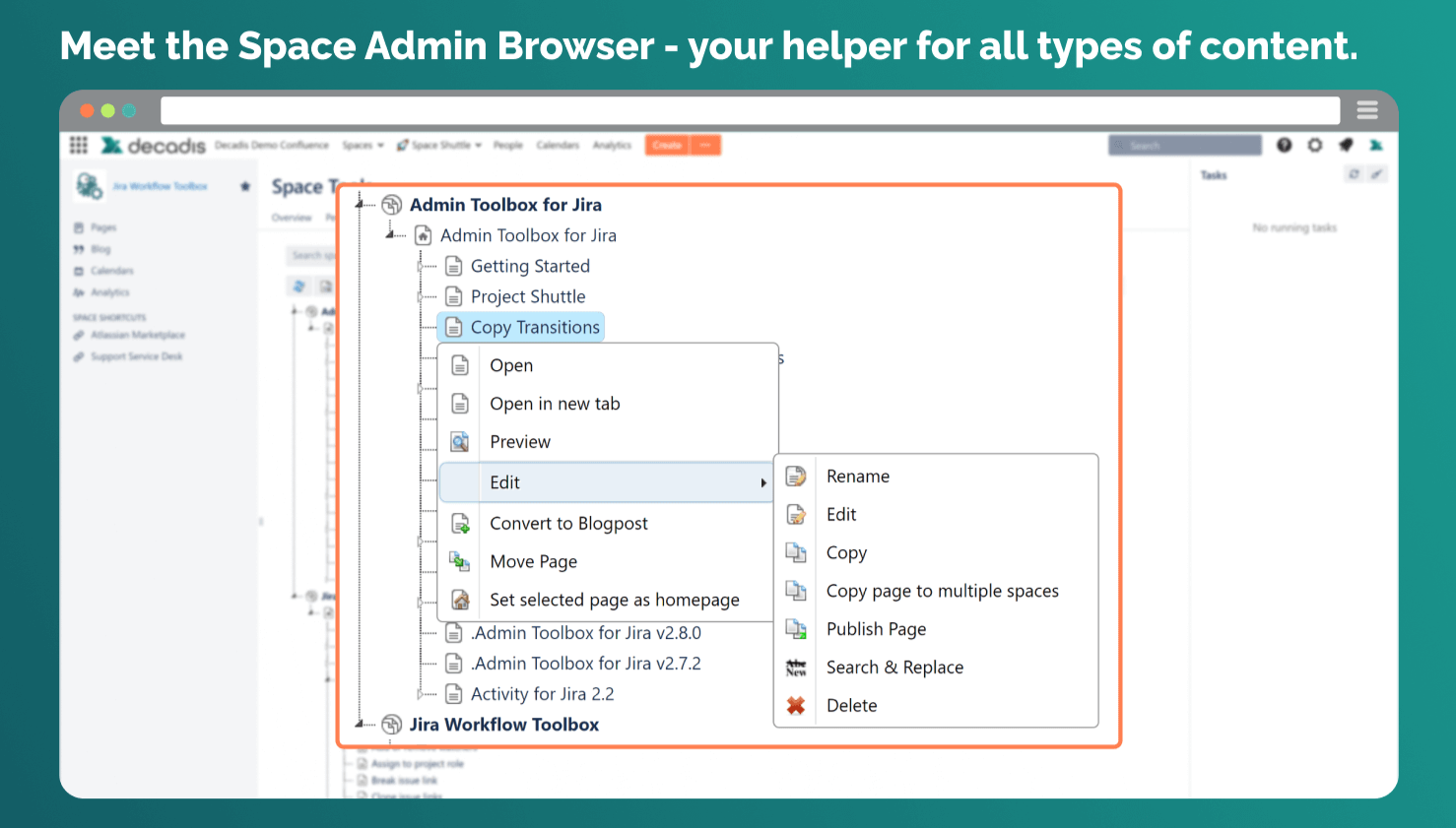This screenshot has height=828, width=1456.
Task: Open the help icon in the header
Action: pos(1285,145)
